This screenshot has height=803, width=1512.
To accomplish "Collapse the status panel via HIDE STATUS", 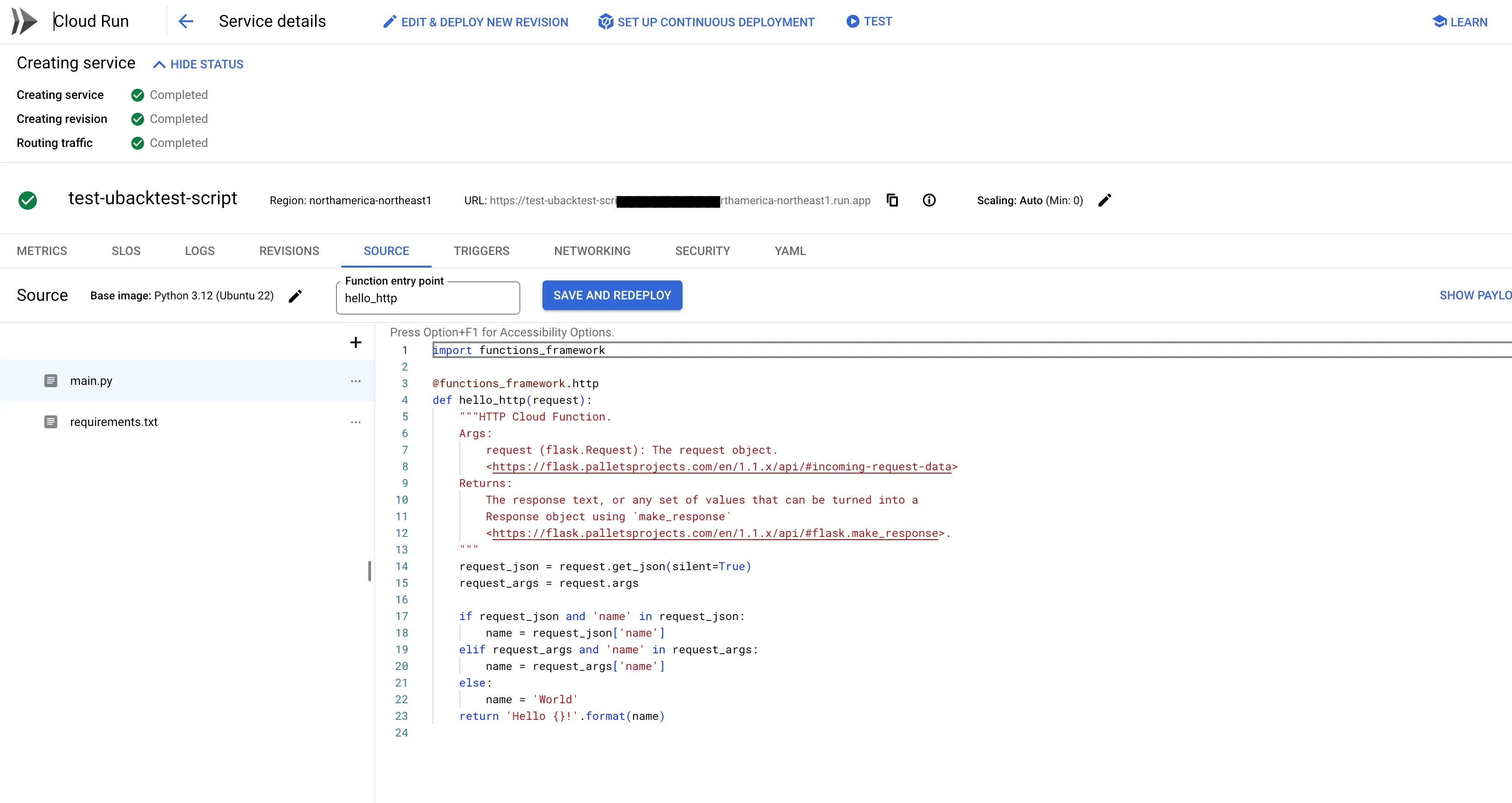I will [197, 64].
